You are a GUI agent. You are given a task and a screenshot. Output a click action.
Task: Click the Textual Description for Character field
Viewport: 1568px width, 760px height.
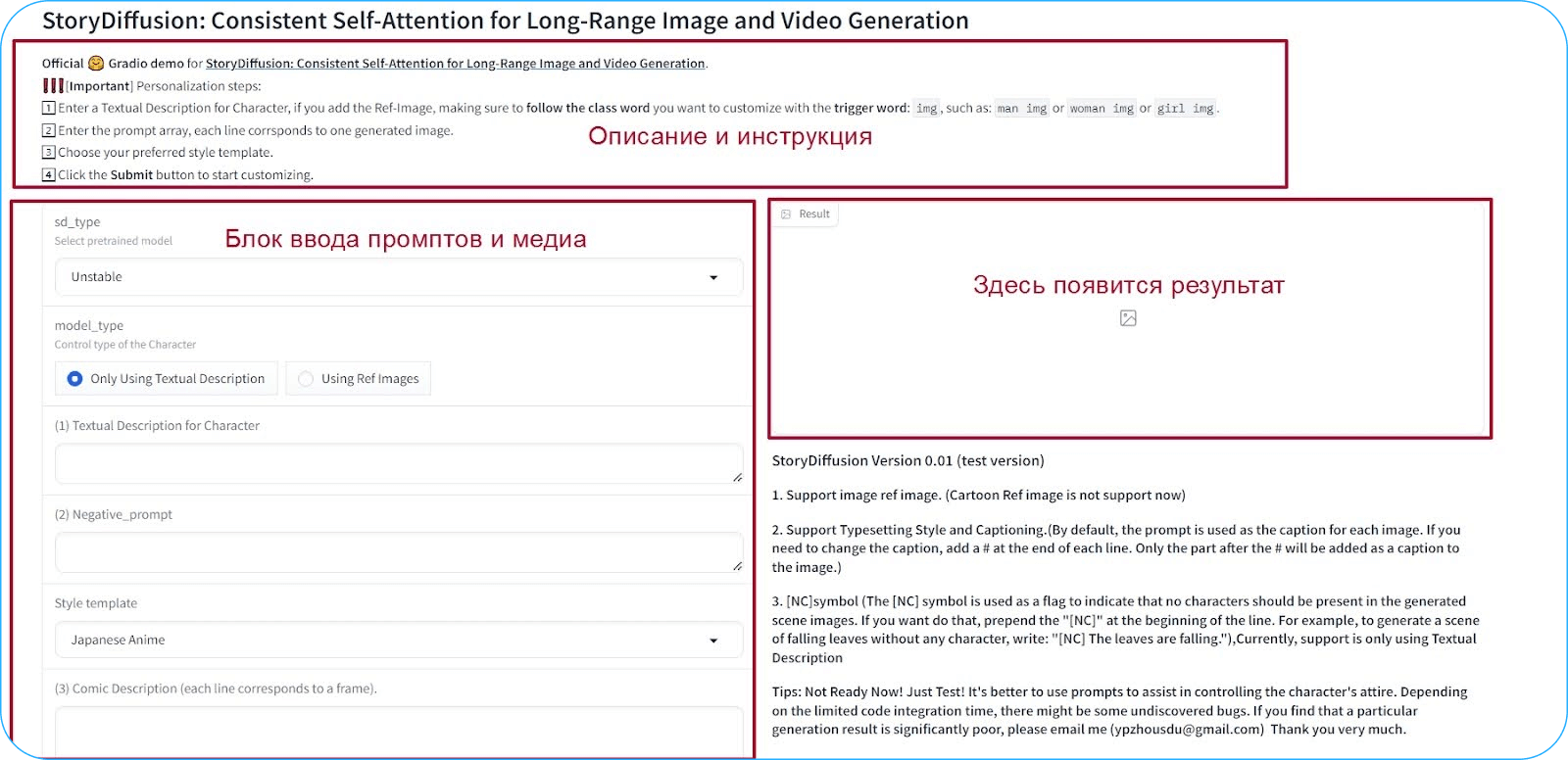399,463
